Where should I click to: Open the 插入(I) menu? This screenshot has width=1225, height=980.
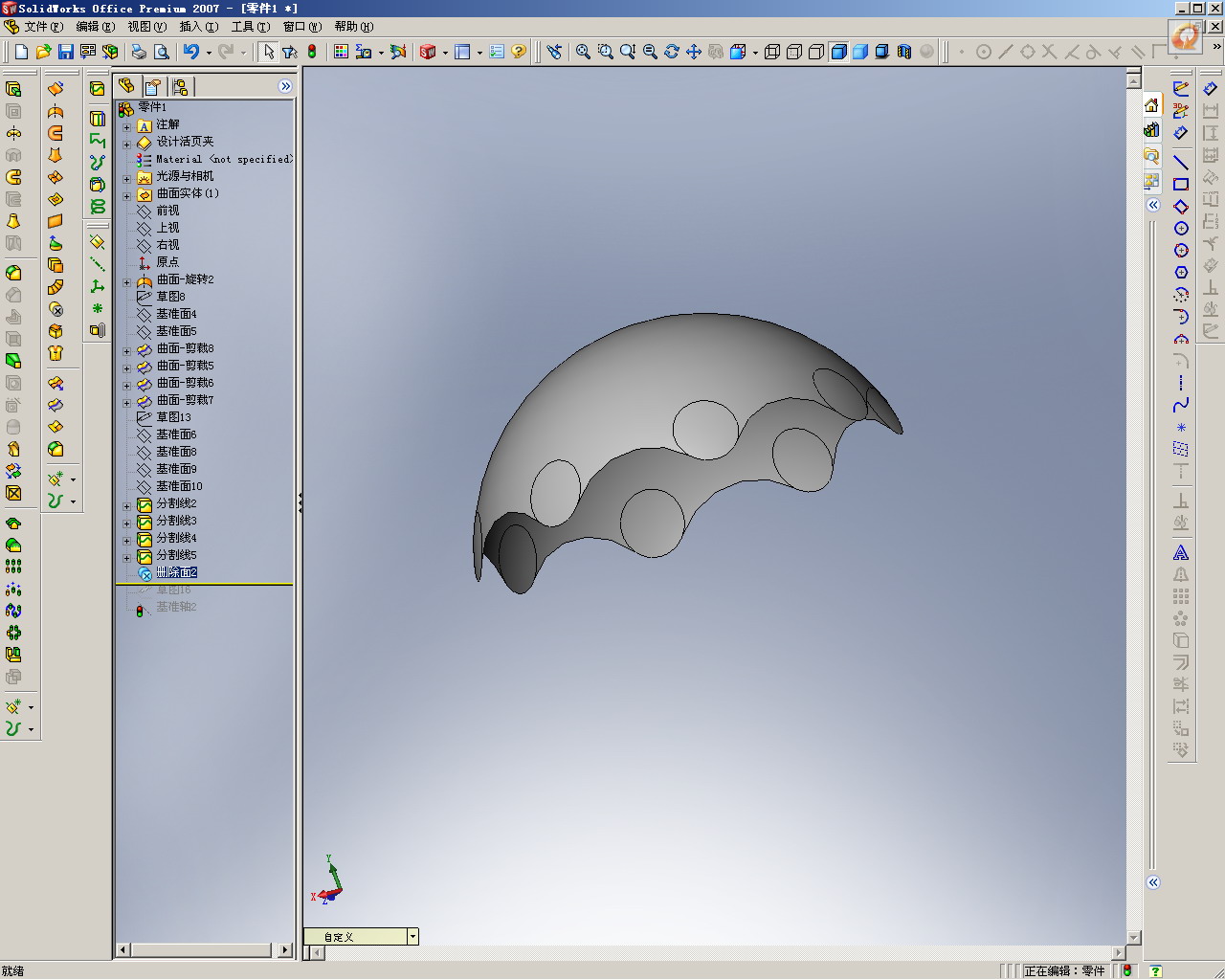pos(198,27)
